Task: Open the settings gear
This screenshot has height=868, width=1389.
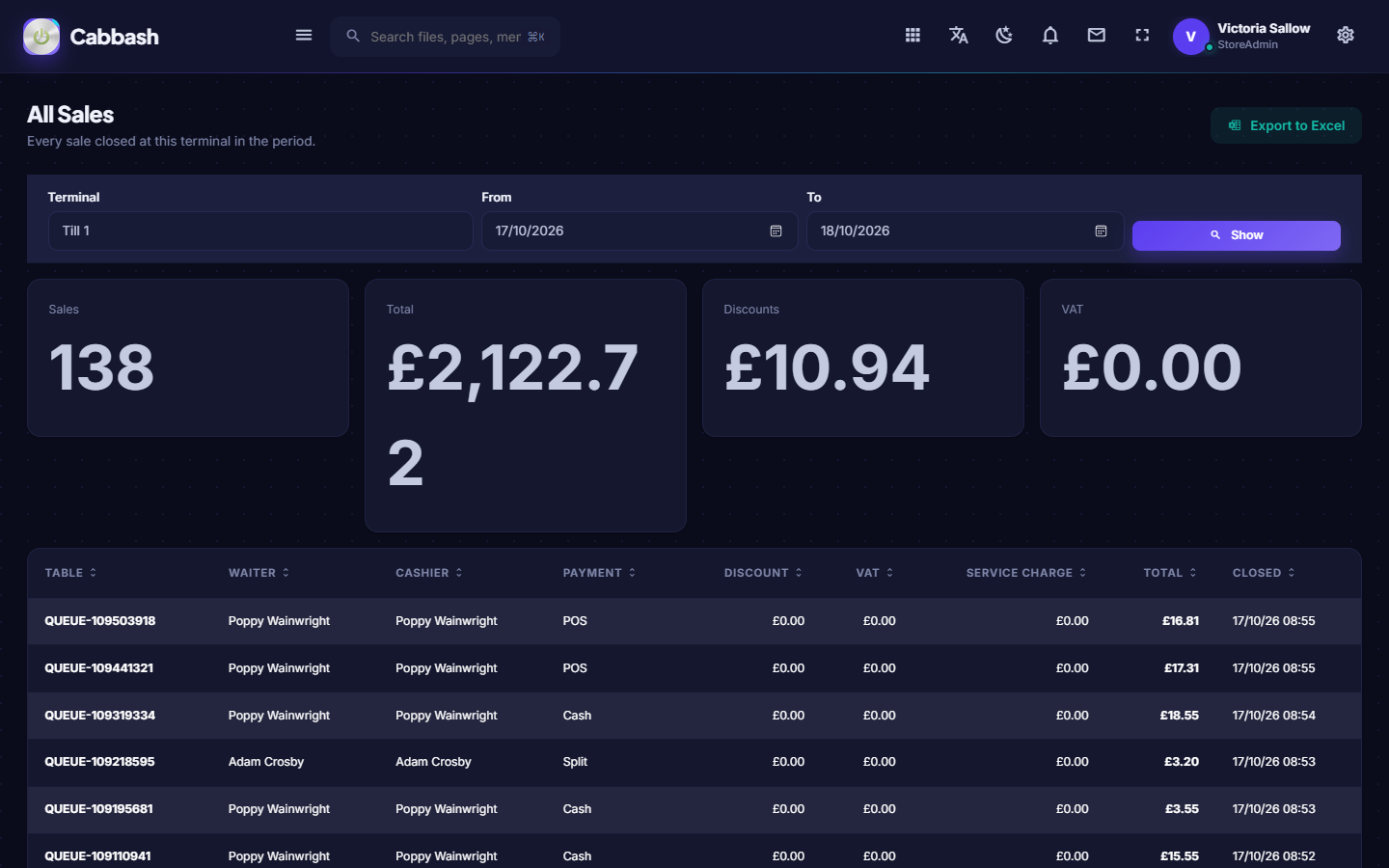Action: 1346,36
